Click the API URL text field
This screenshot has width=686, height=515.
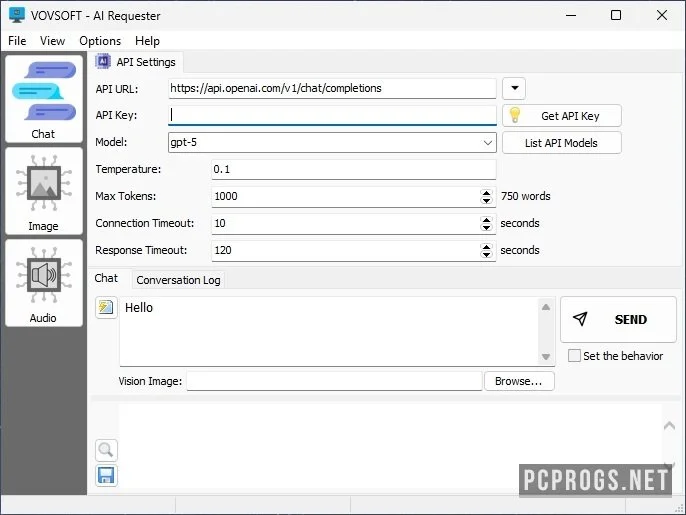click(332, 88)
